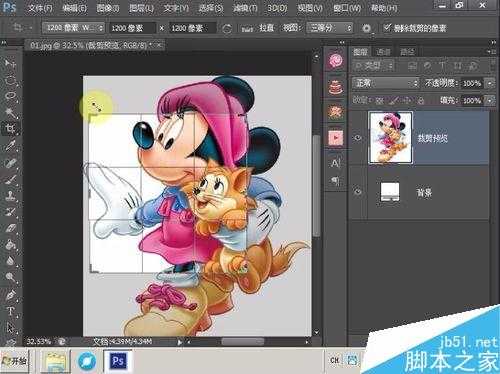Click the Windows 开始 Start button
500x374 pixels.
(15, 361)
